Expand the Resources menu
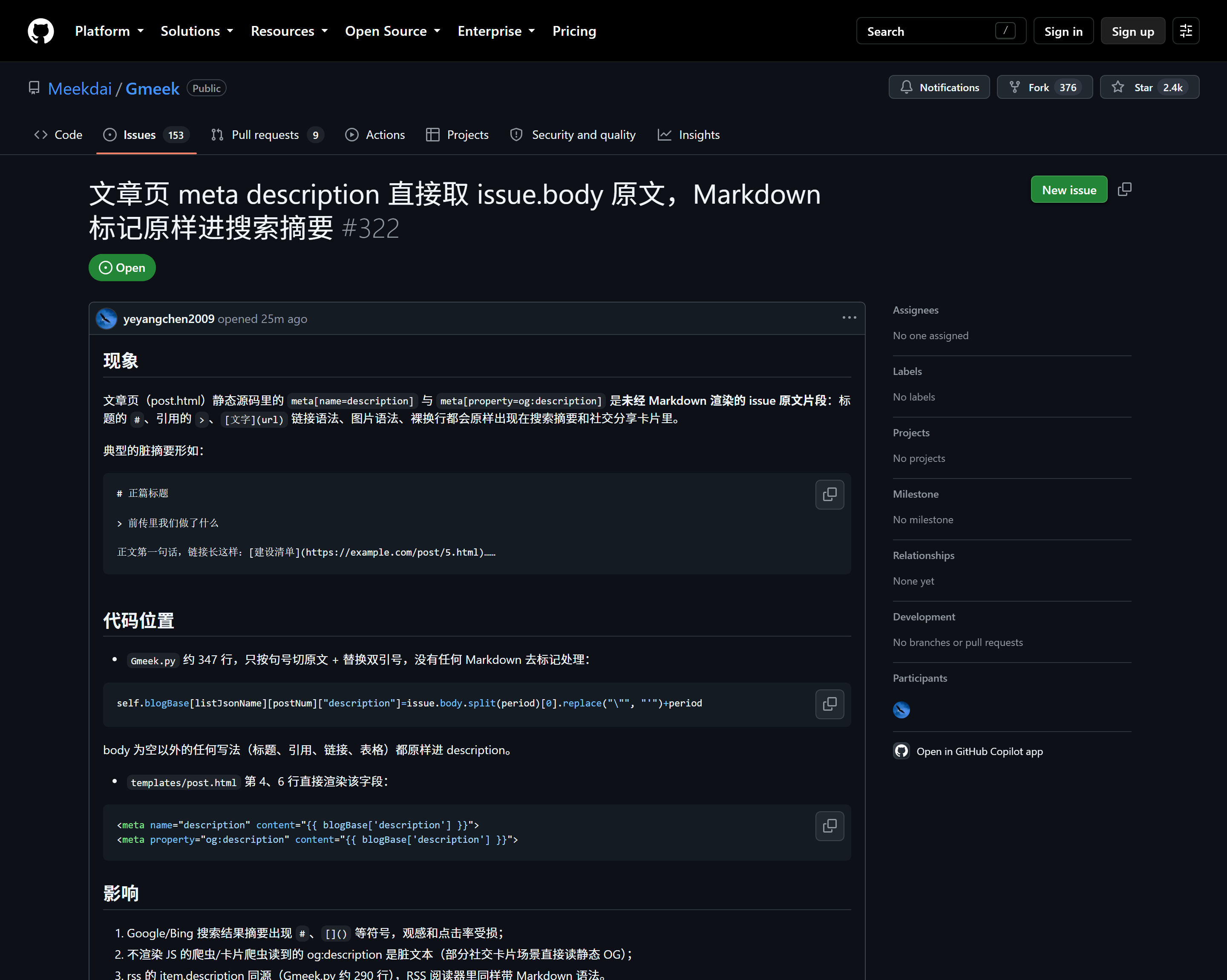The height and width of the screenshot is (980, 1227). (289, 31)
